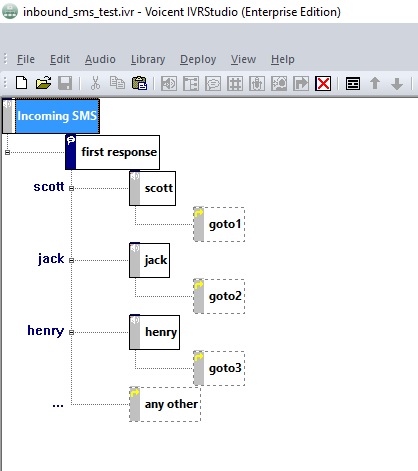
Task: Collapse the jack branch
Action: pos(71,260)
